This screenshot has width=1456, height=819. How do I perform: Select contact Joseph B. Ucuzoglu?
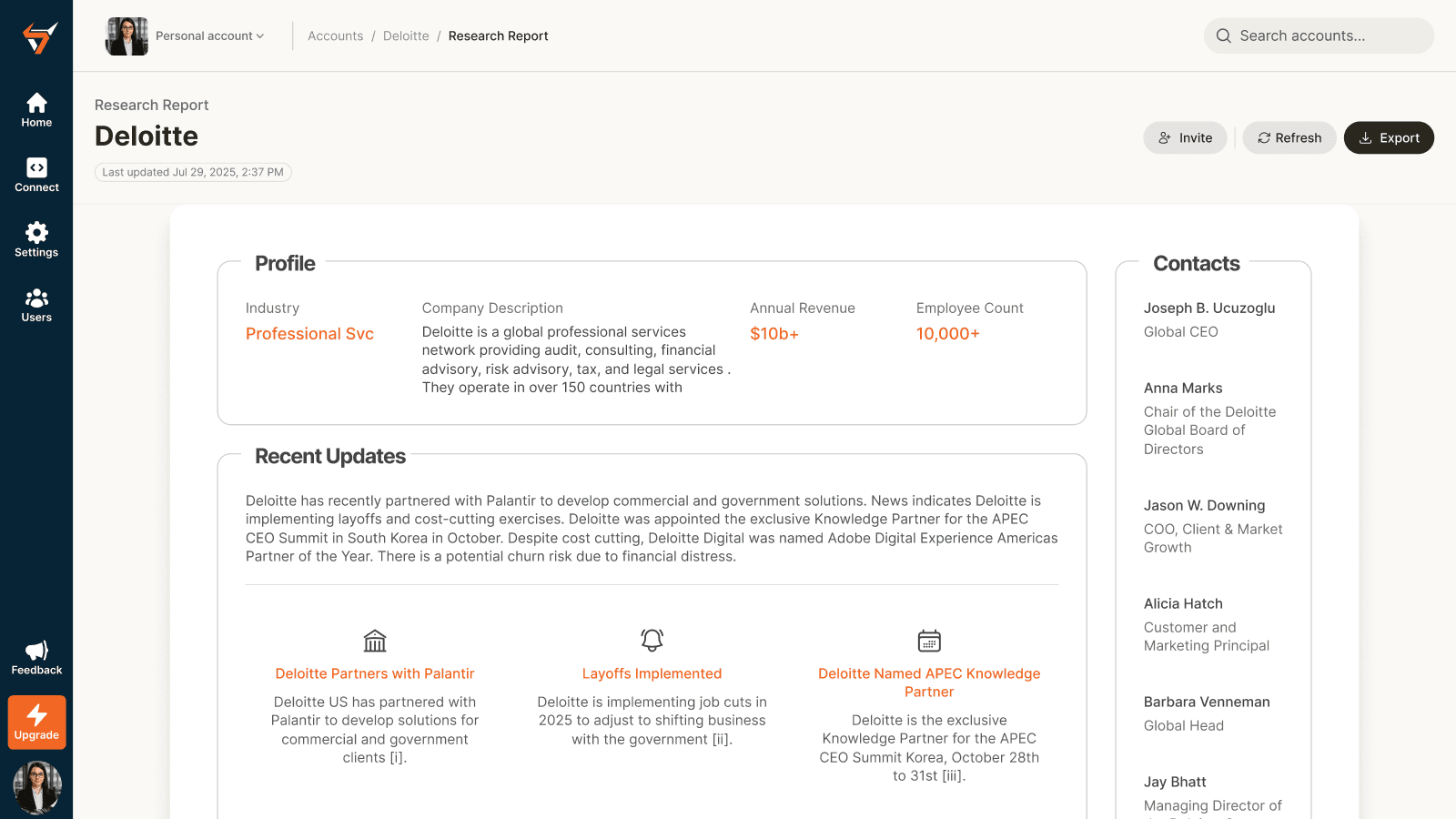[x=1209, y=308]
